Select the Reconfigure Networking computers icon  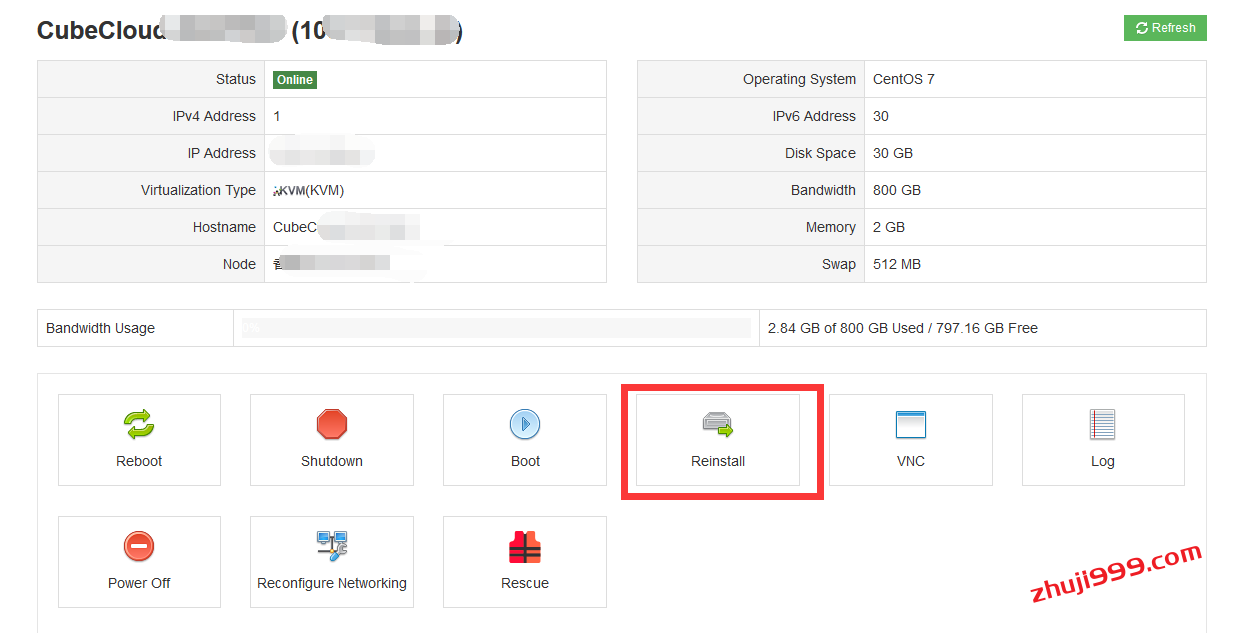331,547
